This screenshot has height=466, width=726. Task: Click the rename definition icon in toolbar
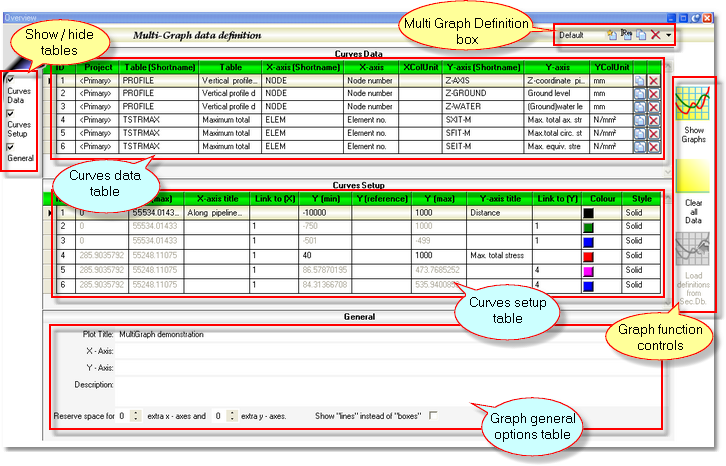coord(626,35)
